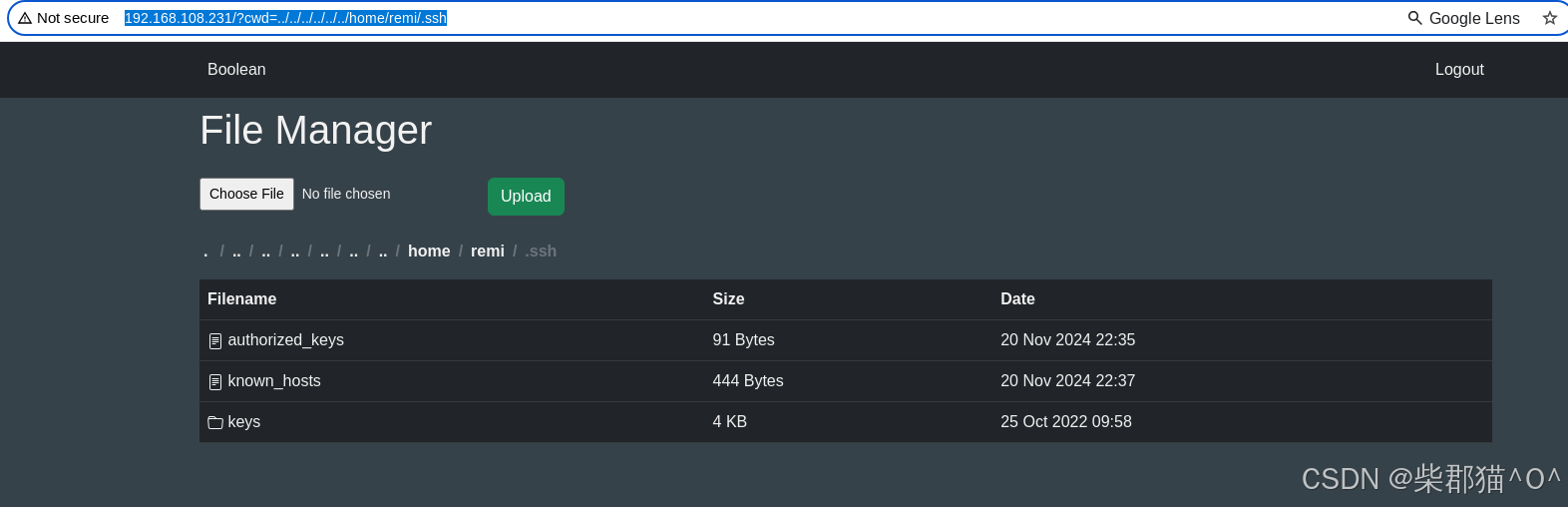The width and height of the screenshot is (1568, 507).
Task: Open the known_hosts file
Action: [274, 381]
